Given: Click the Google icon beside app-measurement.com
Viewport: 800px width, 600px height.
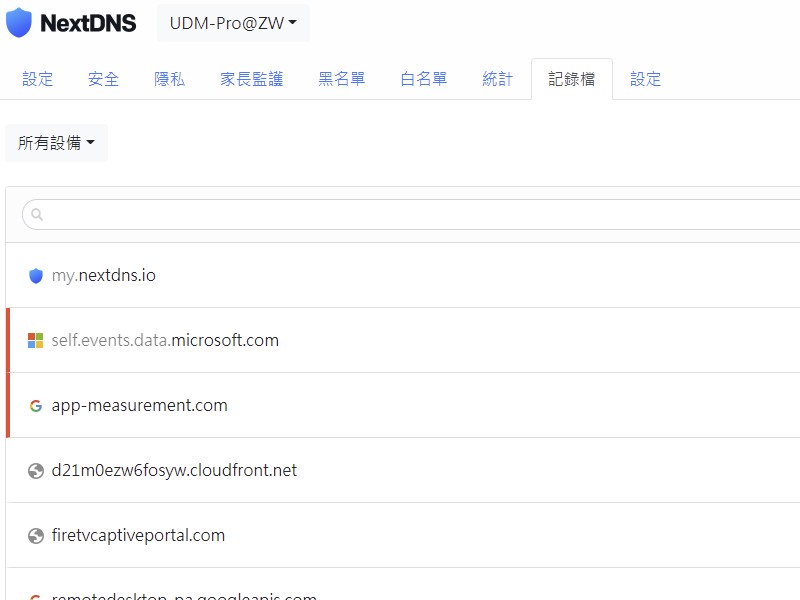Looking at the screenshot, I should point(36,406).
